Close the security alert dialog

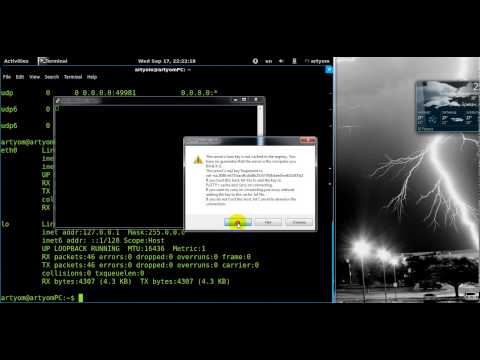click(x=308, y=140)
